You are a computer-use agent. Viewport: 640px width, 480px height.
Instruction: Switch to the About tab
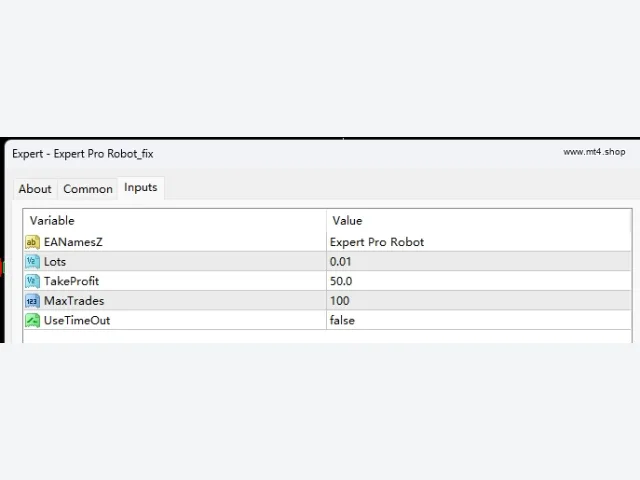point(35,189)
